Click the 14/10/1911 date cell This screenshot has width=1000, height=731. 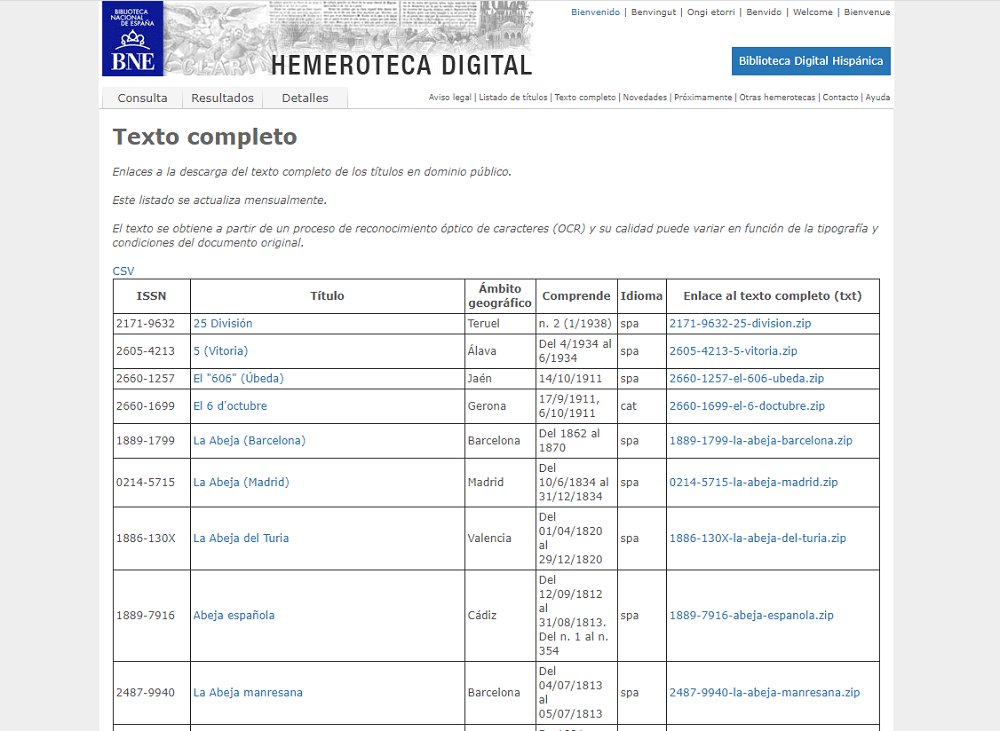click(577, 378)
